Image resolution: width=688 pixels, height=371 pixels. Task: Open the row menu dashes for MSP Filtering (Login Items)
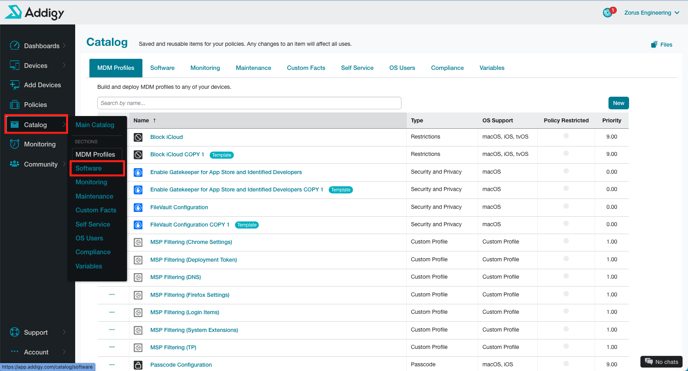point(112,312)
